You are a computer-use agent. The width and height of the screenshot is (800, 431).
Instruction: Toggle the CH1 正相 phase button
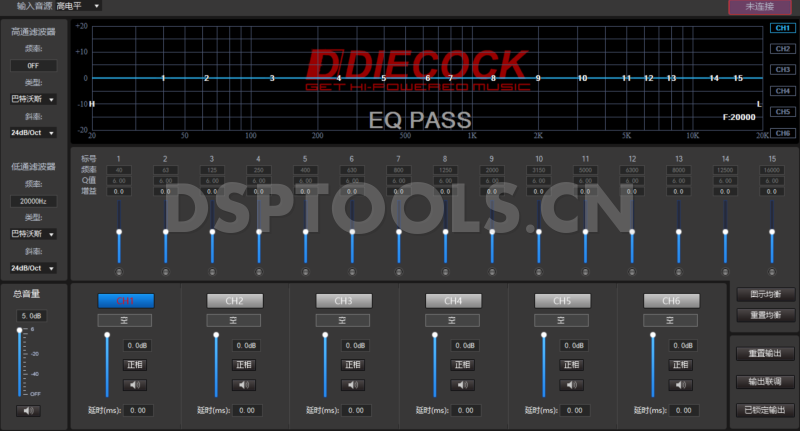click(136, 365)
